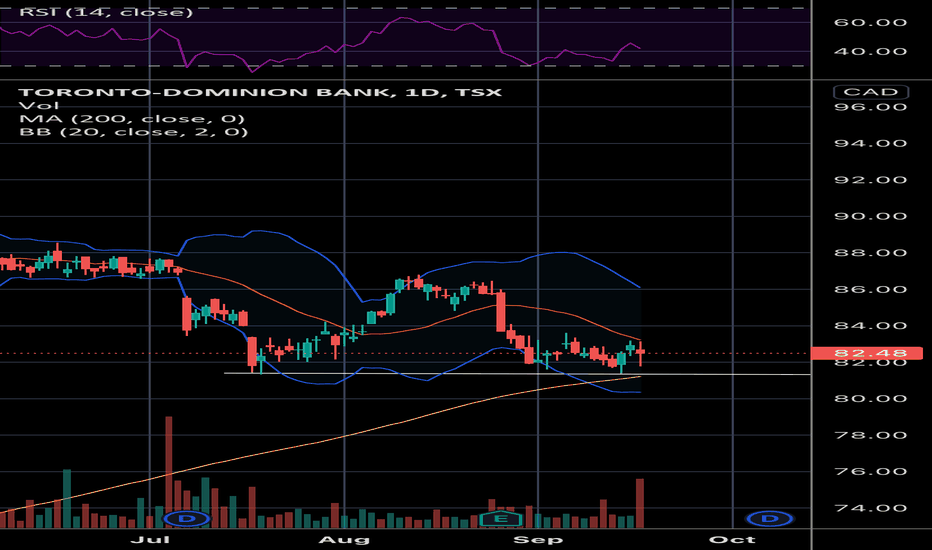Click the 84.00 price axis label
Image resolution: width=932 pixels, height=550 pixels.
(871, 326)
